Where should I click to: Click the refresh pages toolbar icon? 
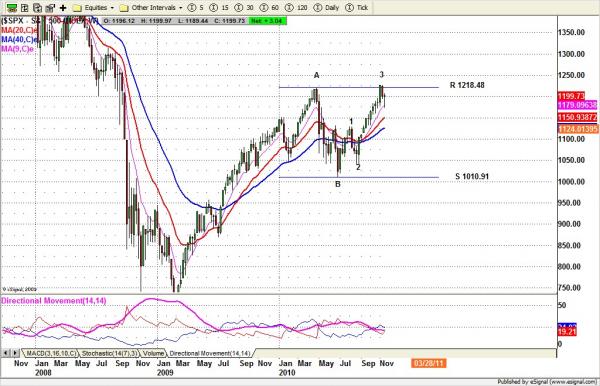click(x=37, y=8)
